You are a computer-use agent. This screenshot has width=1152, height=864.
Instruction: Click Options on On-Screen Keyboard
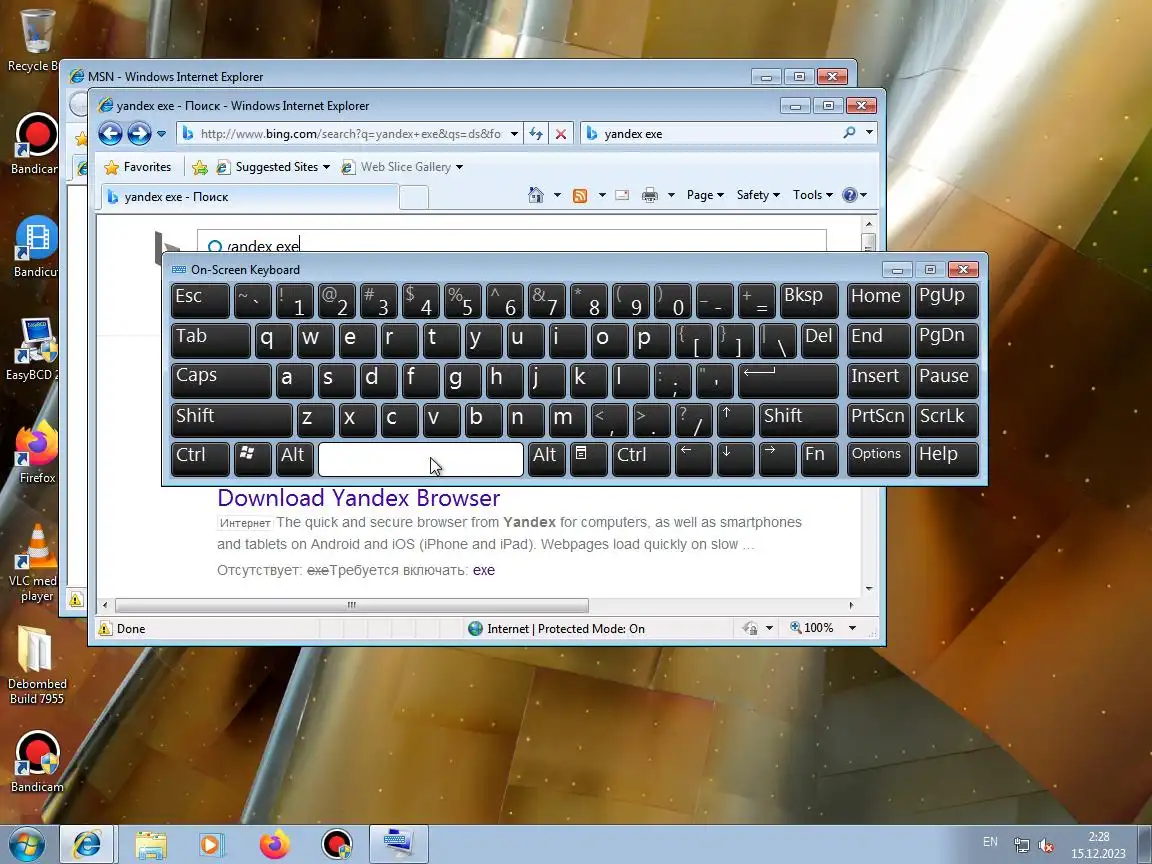(x=878, y=459)
